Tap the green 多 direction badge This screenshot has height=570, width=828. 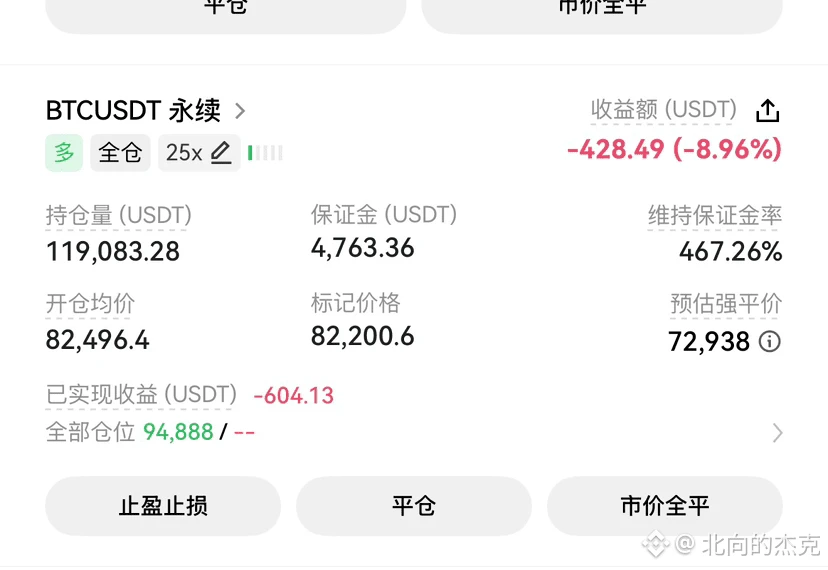click(64, 153)
